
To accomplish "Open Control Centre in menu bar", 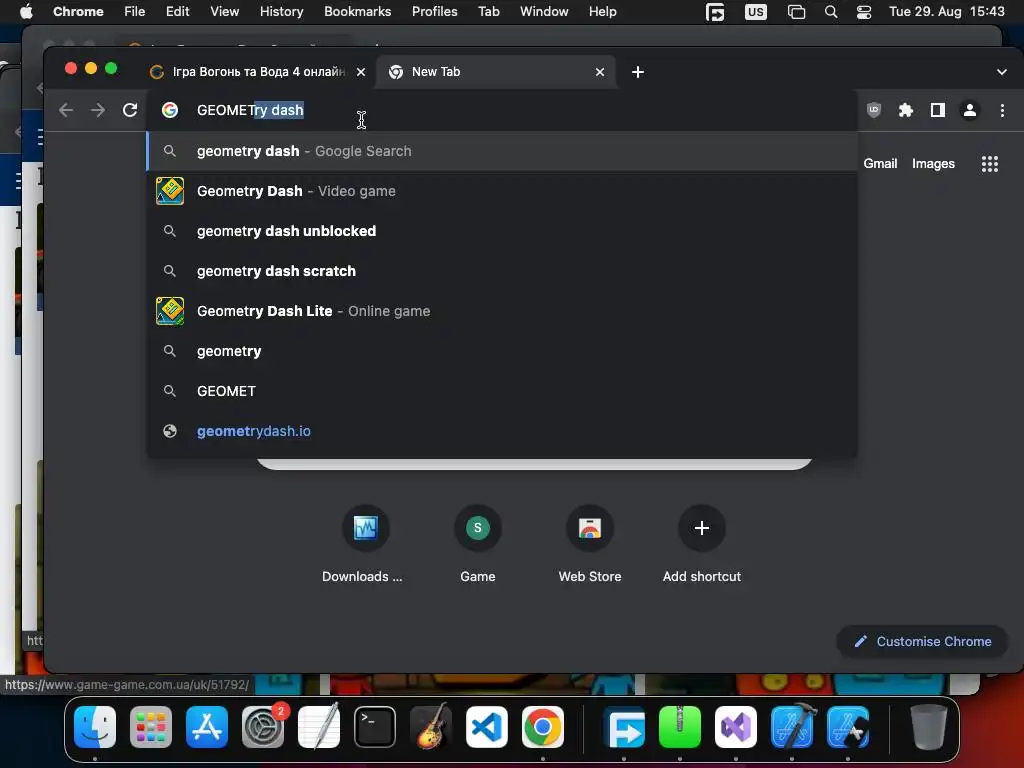I will click(x=863, y=12).
